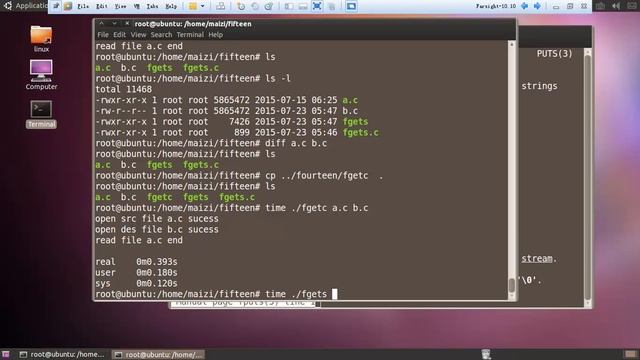Click underlined 'stream' in man page window

537,259
